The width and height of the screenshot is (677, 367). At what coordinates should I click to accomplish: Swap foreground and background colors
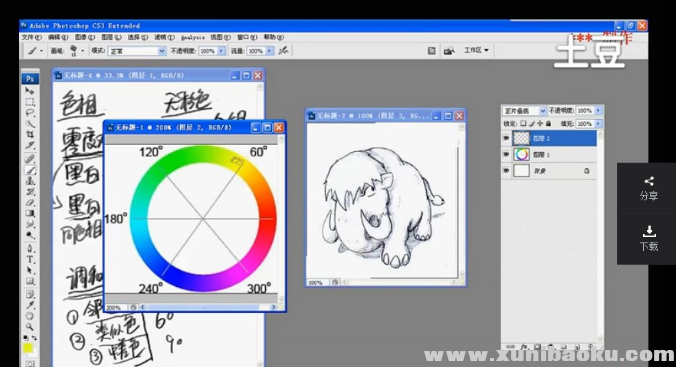34,338
